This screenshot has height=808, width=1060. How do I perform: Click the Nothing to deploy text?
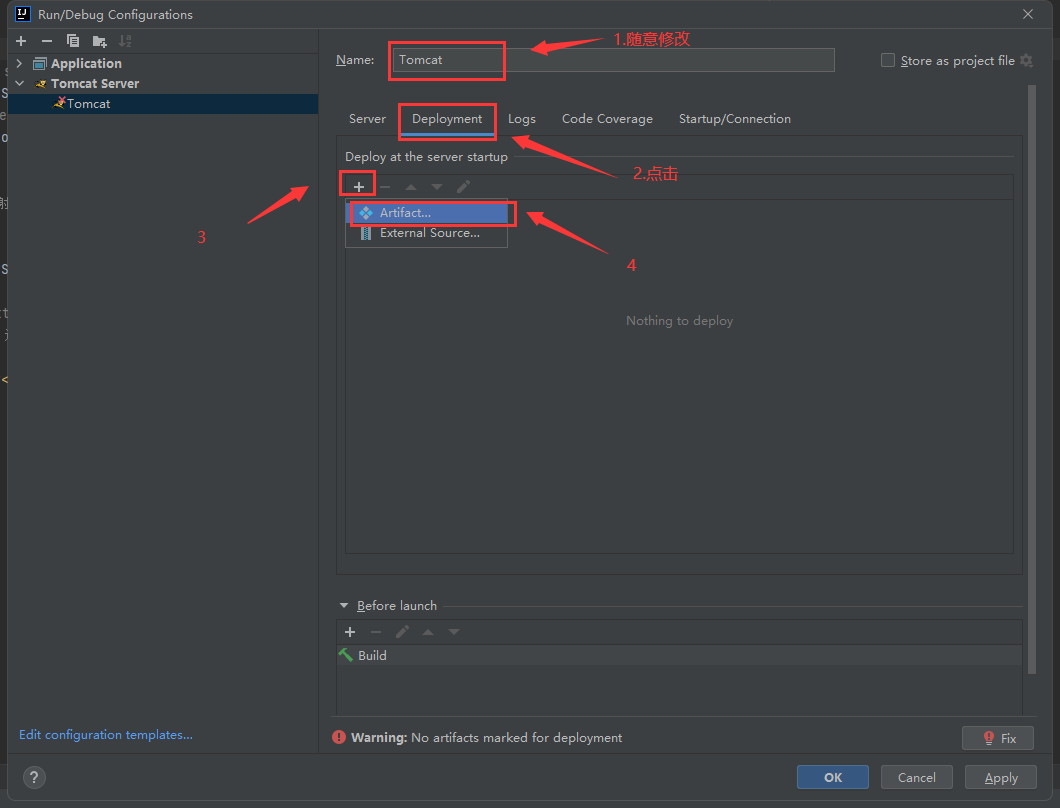[679, 321]
